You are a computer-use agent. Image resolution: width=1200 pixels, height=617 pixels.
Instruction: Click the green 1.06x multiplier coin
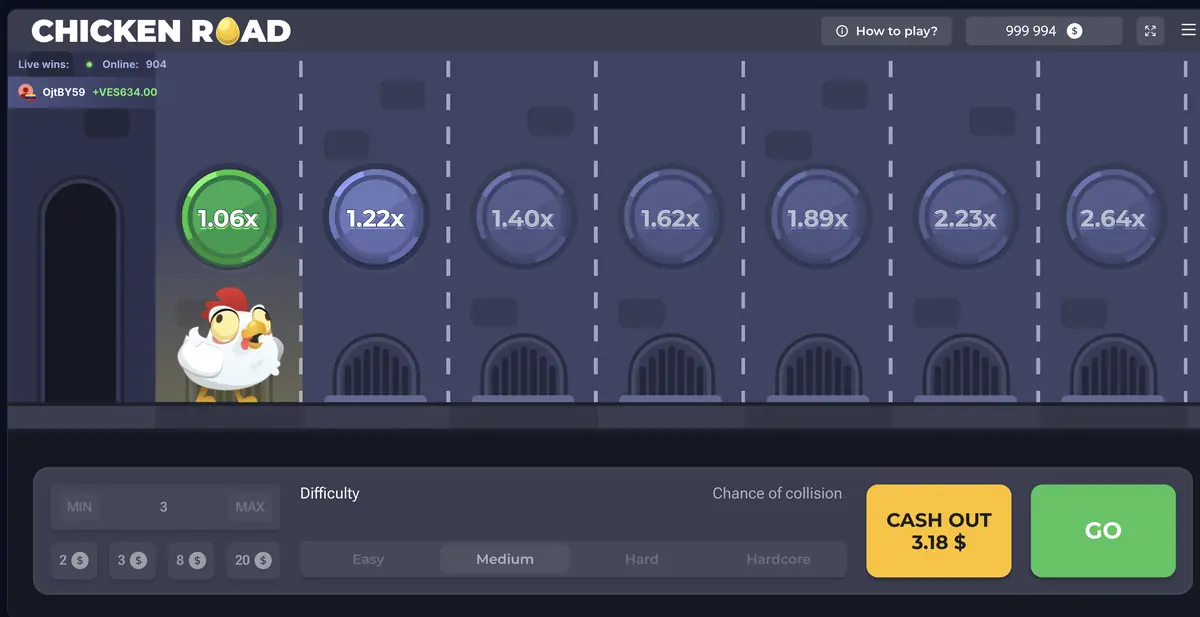coord(228,218)
